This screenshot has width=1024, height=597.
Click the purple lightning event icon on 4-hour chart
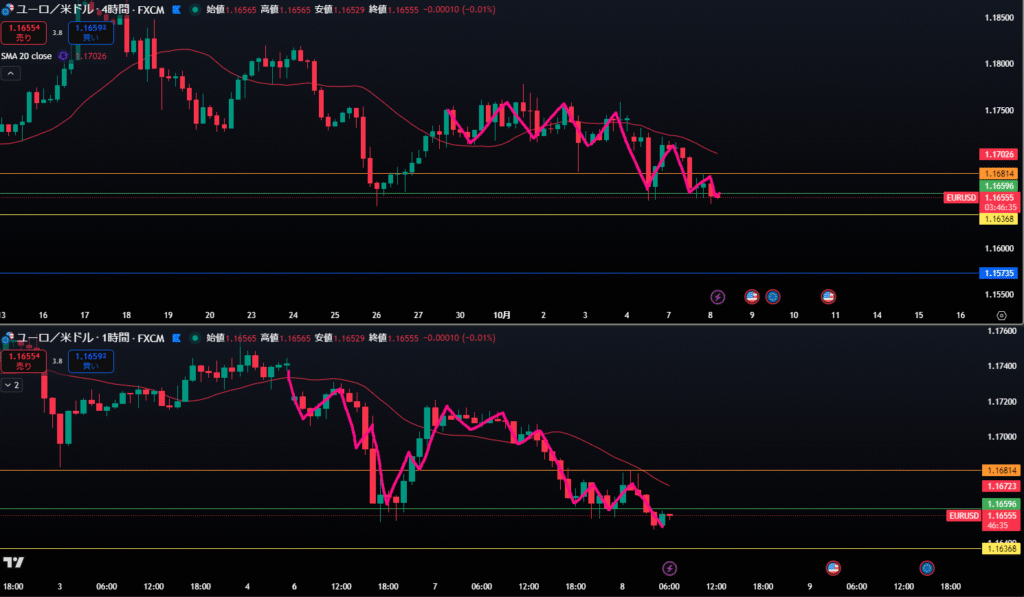tap(717, 296)
